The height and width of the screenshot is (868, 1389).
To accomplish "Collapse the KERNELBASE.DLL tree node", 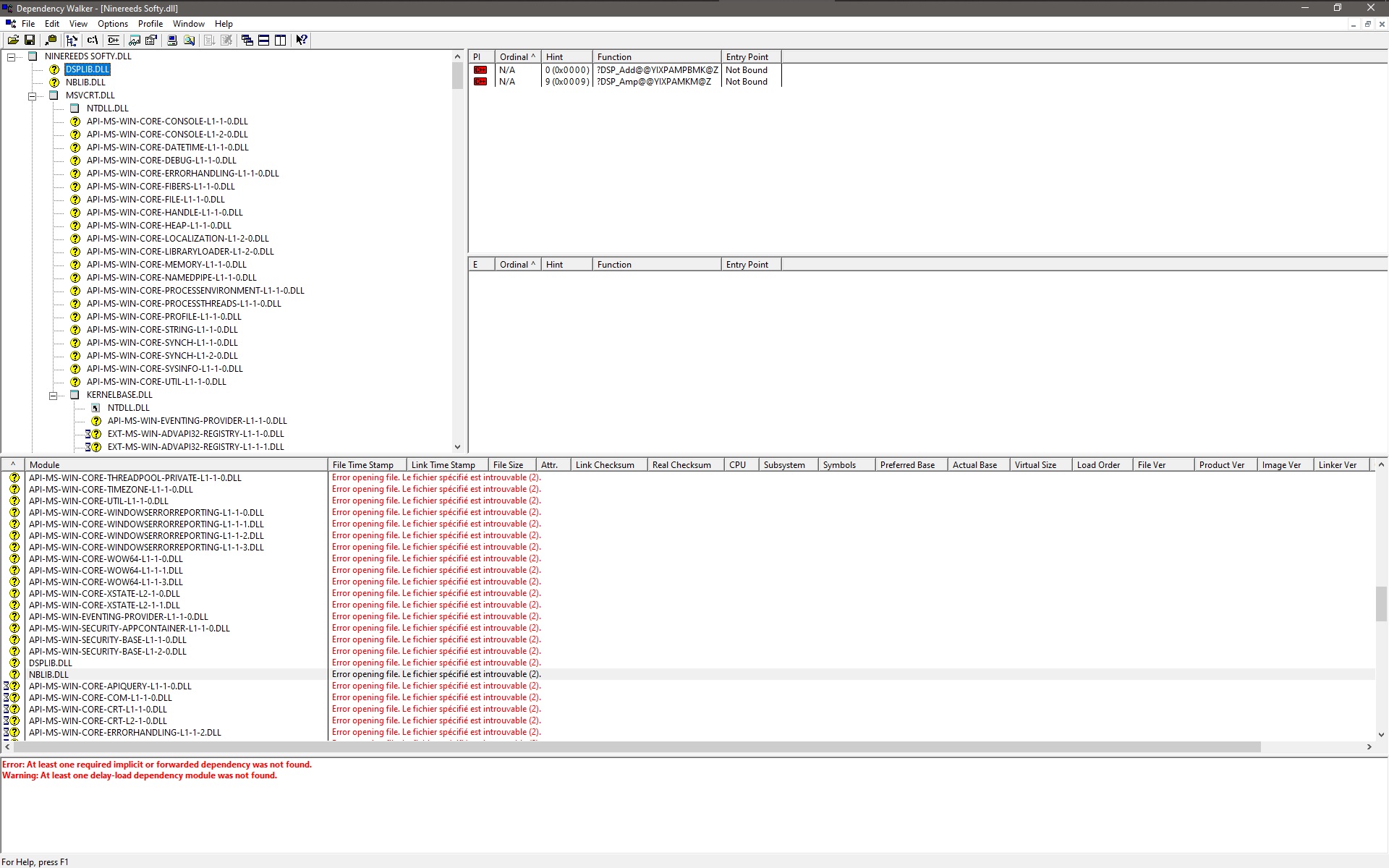I will pyautogui.click(x=53, y=395).
